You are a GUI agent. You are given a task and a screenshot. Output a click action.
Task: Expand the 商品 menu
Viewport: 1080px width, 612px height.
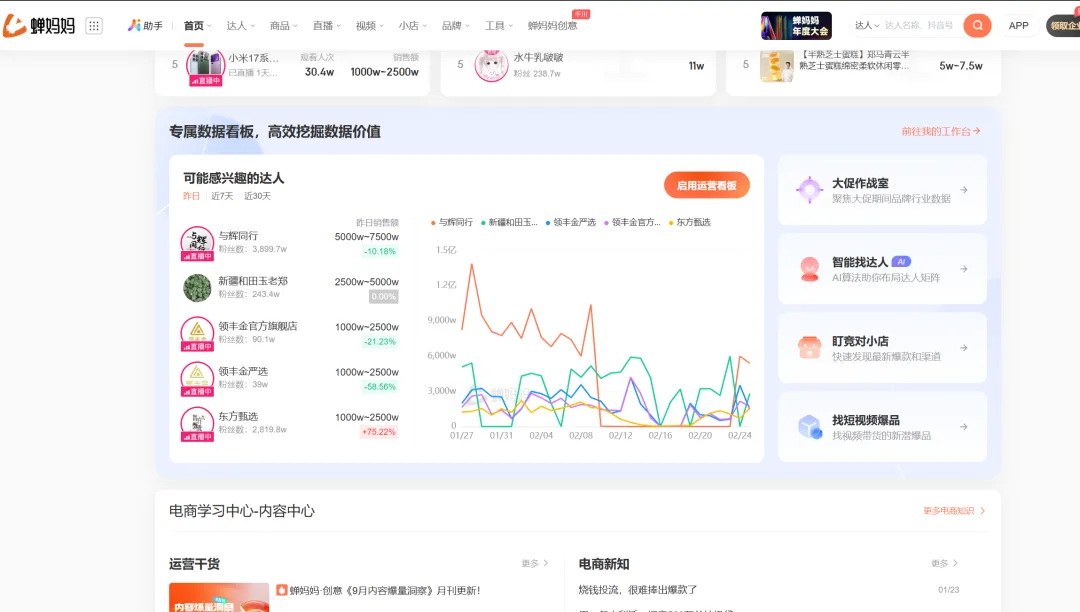coord(283,25)
